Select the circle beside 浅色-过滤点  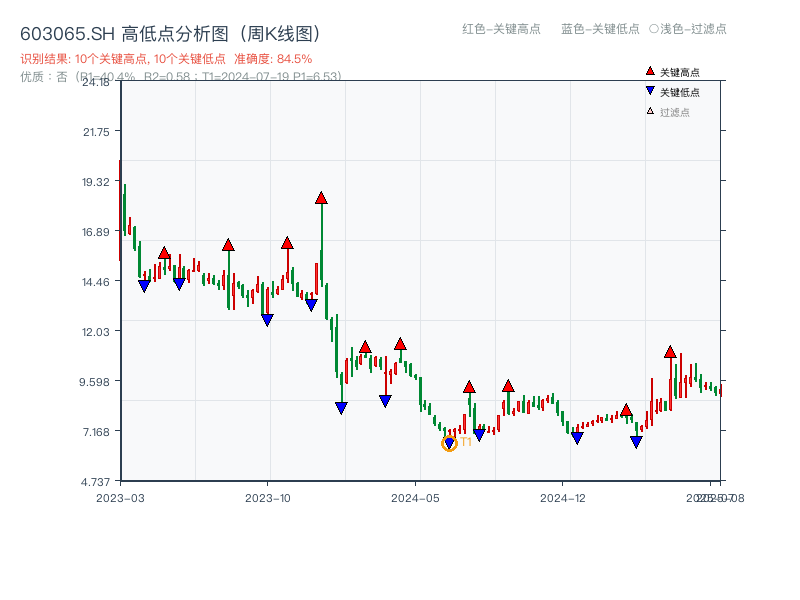pos(654,29)
